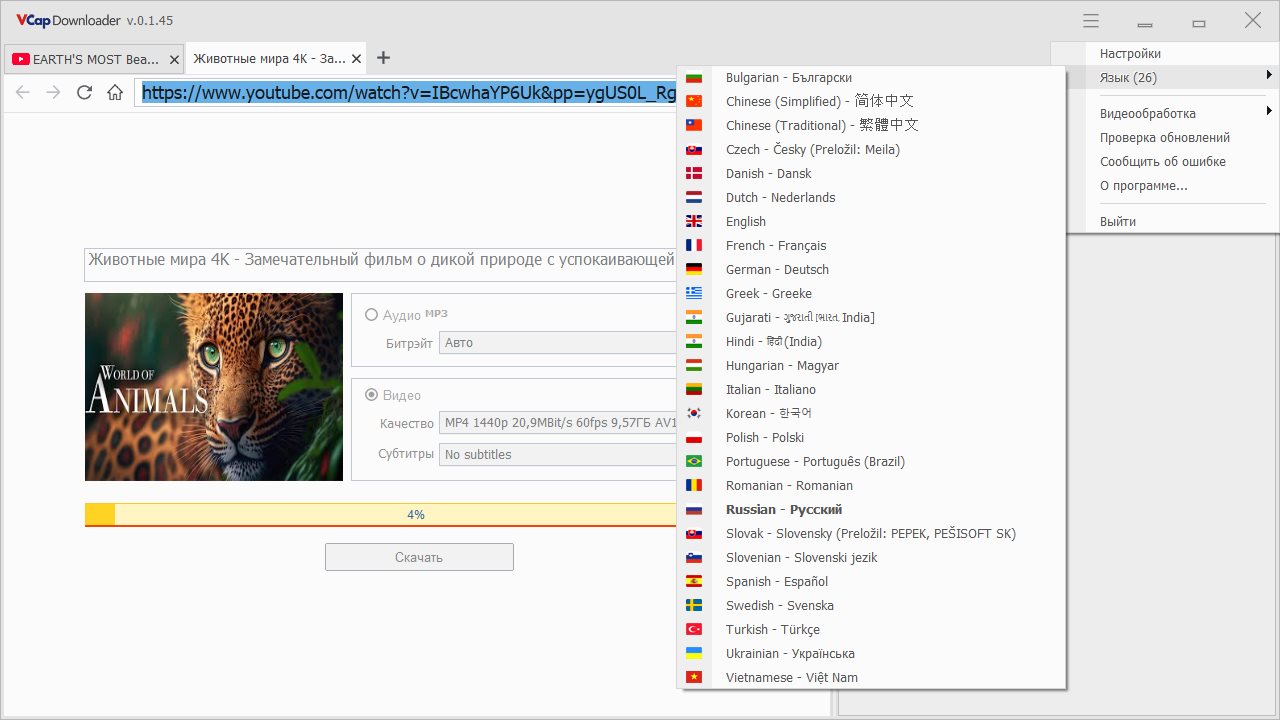Go to the home page icon
Image resolution: width=1280 pixels, height=720 pixels.
pos(115,93)
